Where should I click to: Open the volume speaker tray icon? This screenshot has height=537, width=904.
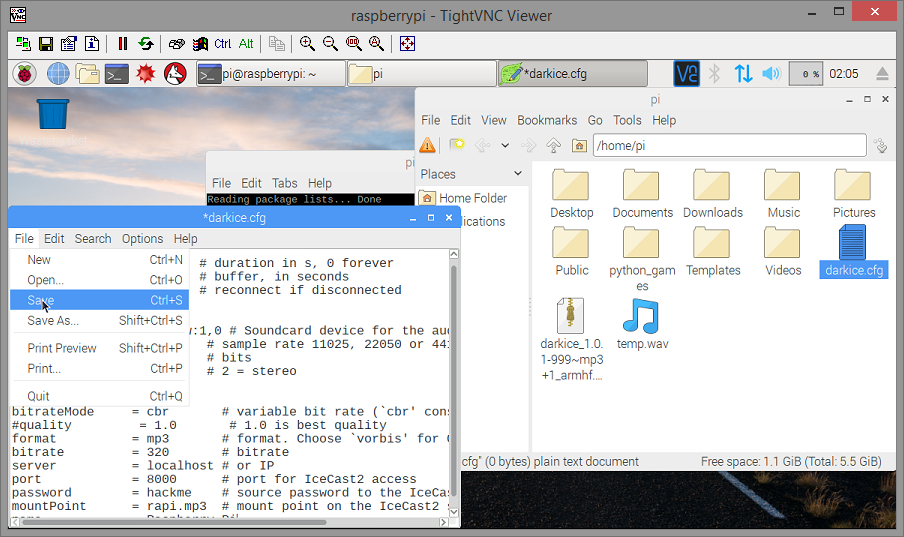[x=771, y=74]
